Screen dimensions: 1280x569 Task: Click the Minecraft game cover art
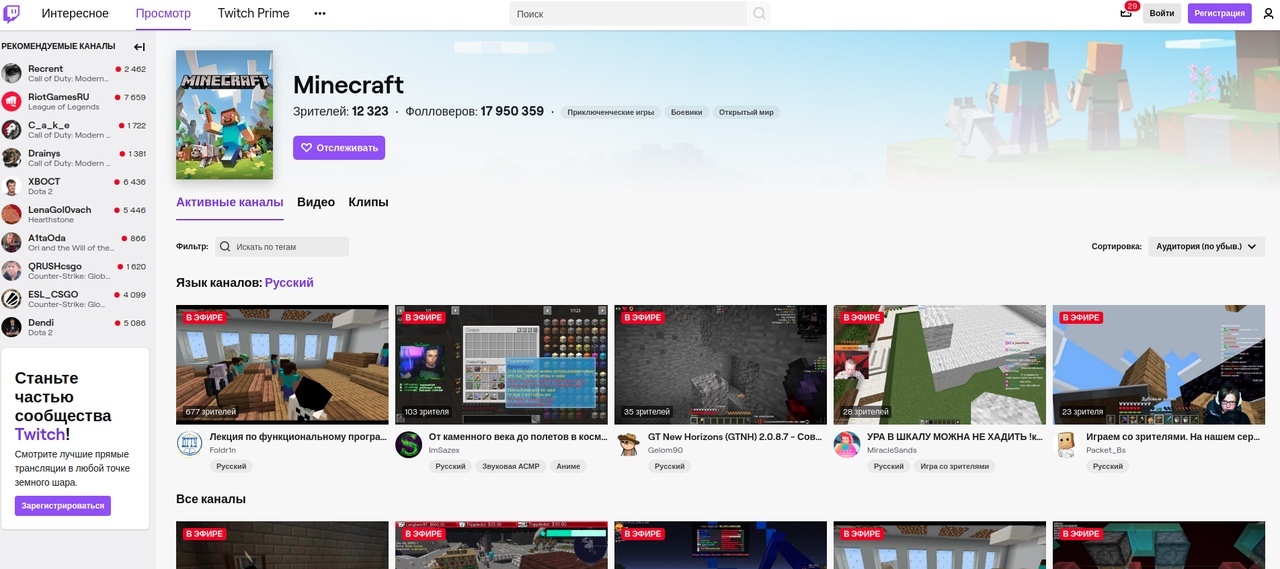224,115
